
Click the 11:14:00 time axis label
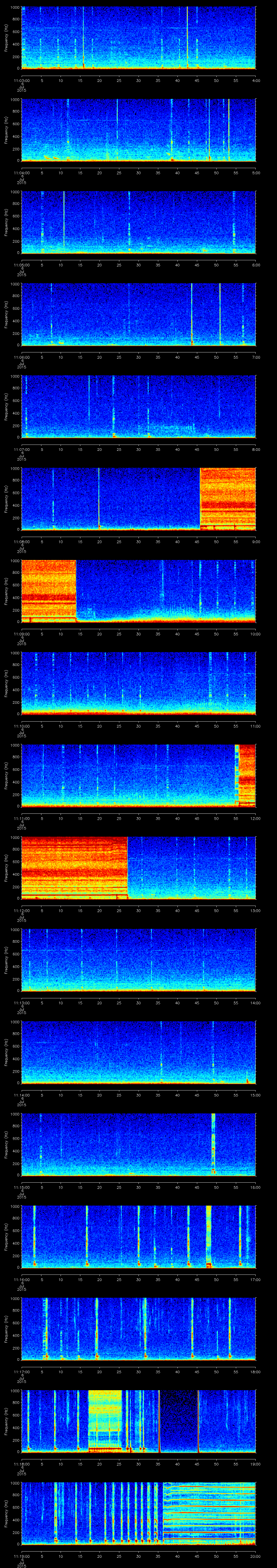(21, 1095)
